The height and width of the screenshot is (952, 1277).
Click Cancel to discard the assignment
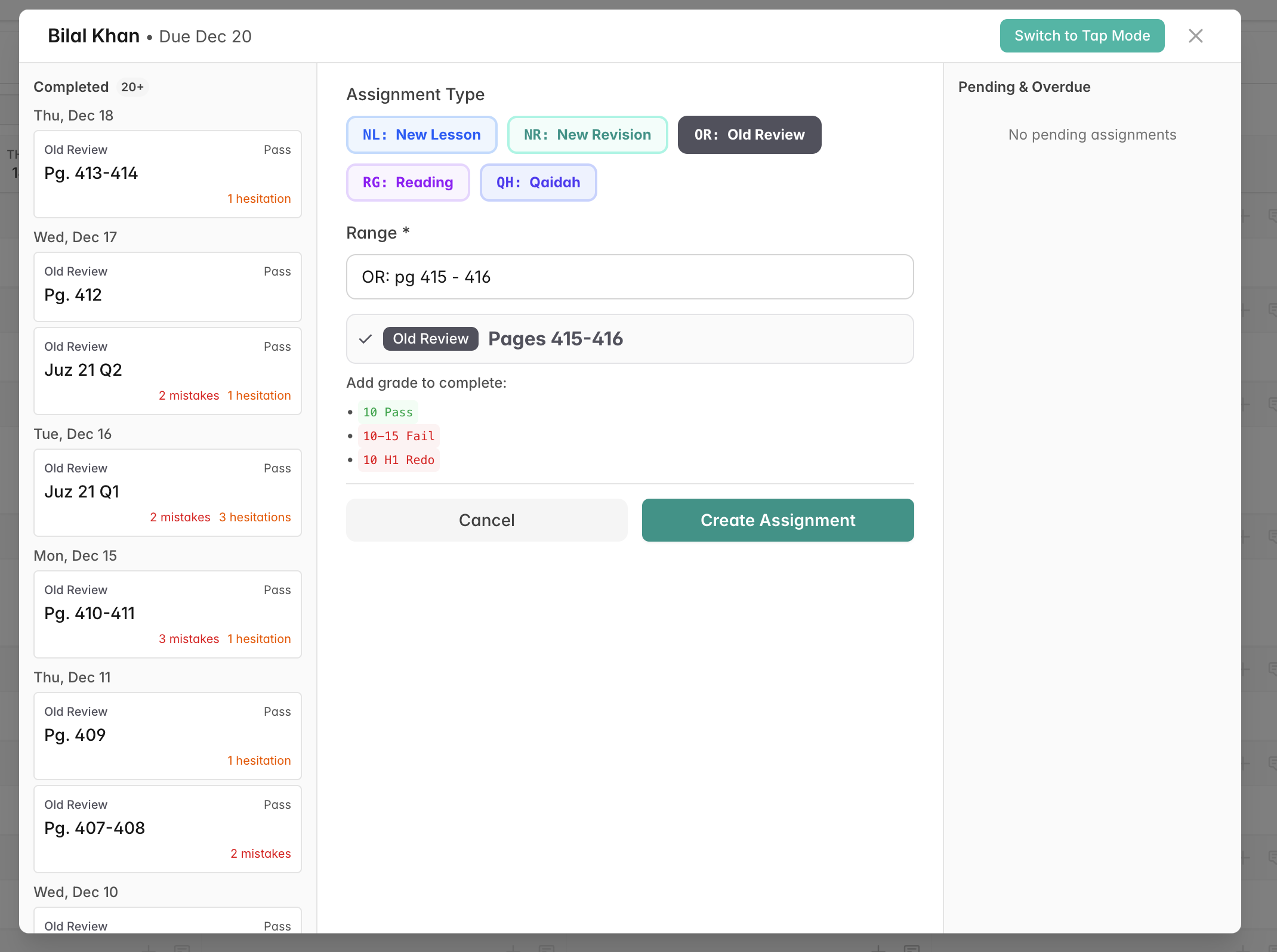pos(486,520)
